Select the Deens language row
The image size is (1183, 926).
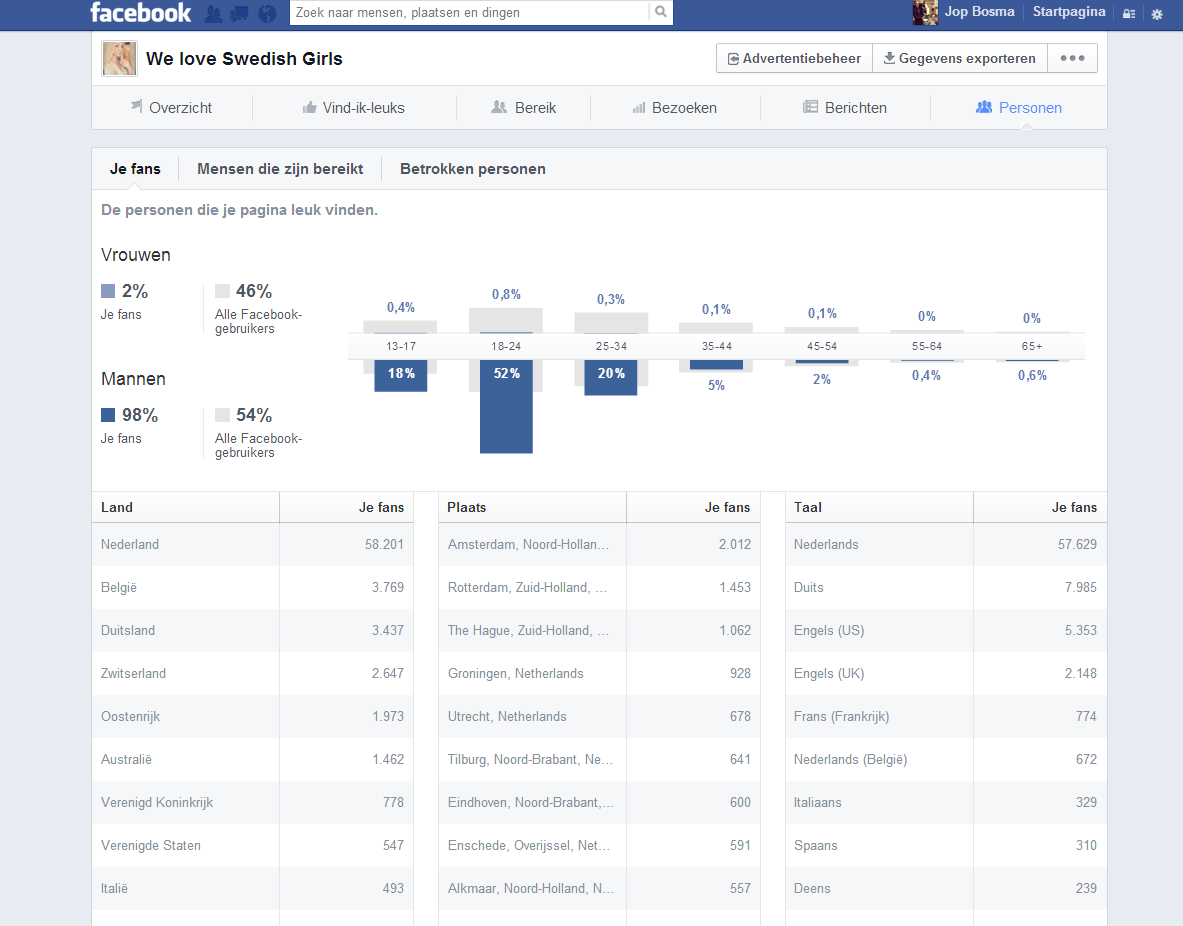946,888
